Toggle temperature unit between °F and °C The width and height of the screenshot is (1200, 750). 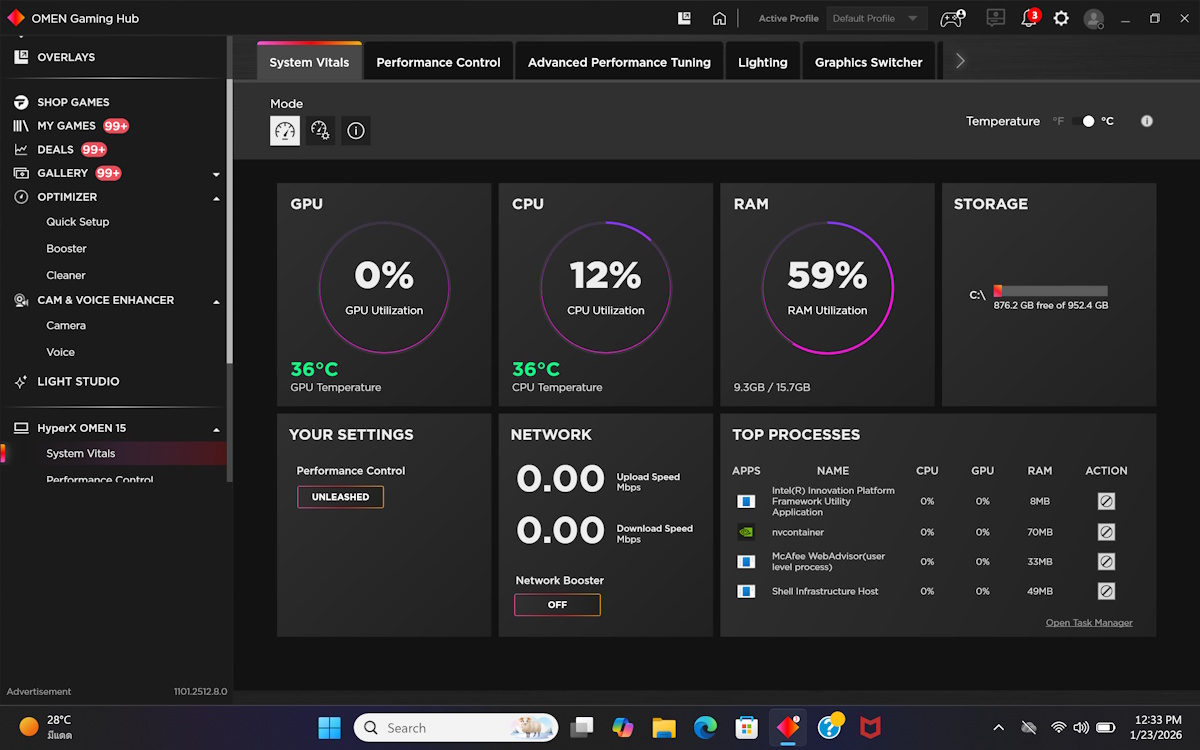[1083, 121]
